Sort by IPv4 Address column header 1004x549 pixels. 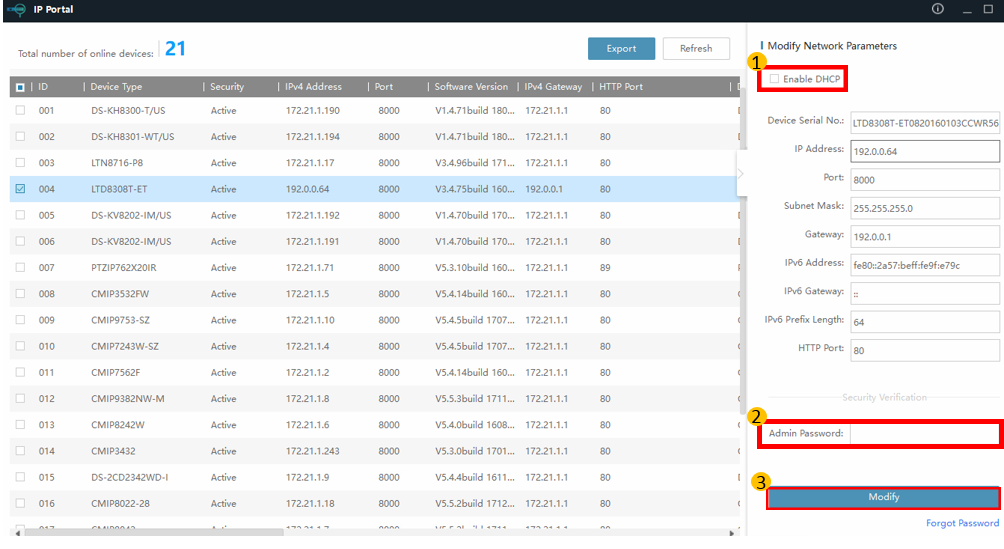coord(314,86)
